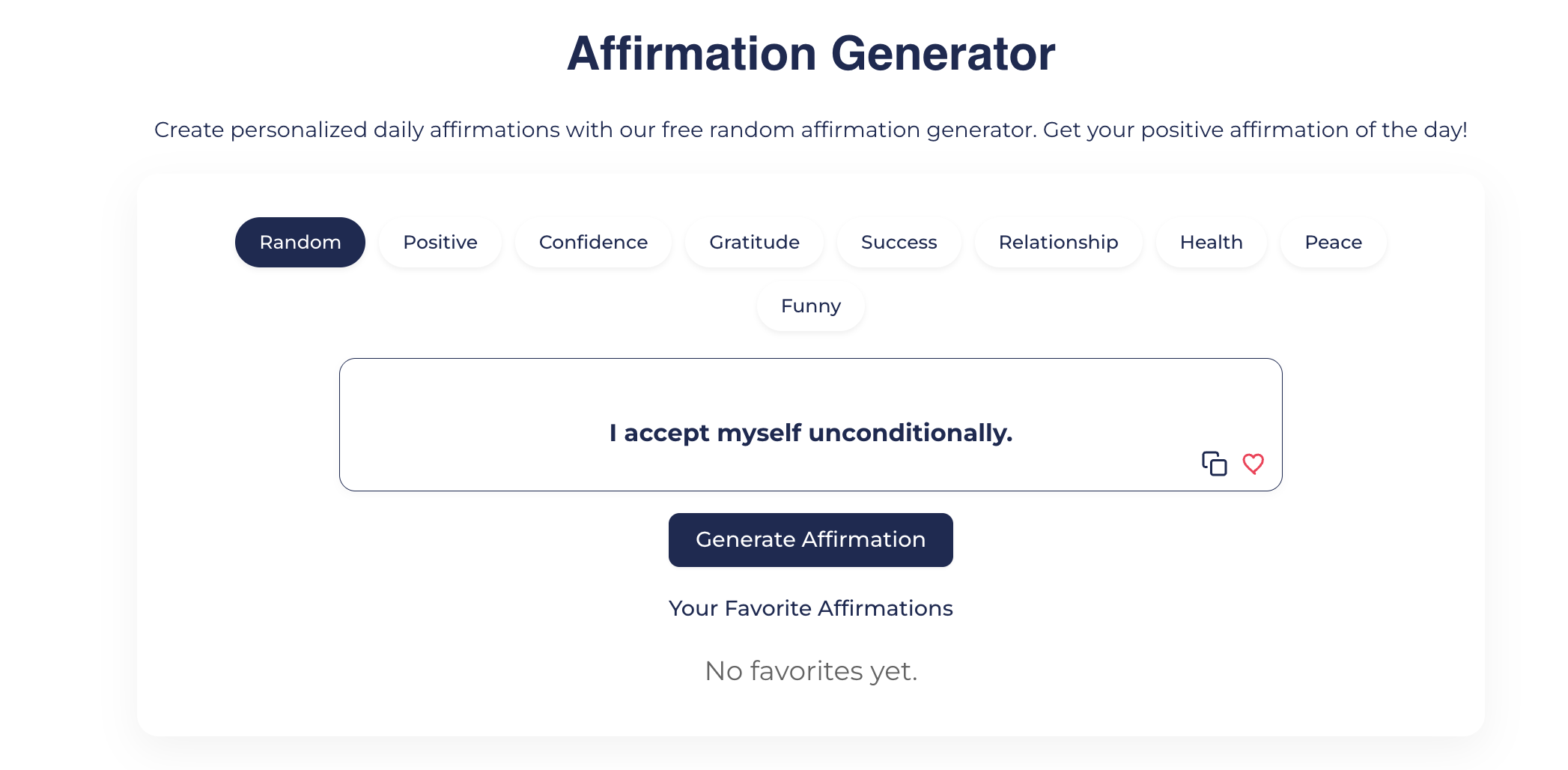Switch to Positive affirmations
1568x770 pixels.
pyautogui.click(x=440, y=242)
